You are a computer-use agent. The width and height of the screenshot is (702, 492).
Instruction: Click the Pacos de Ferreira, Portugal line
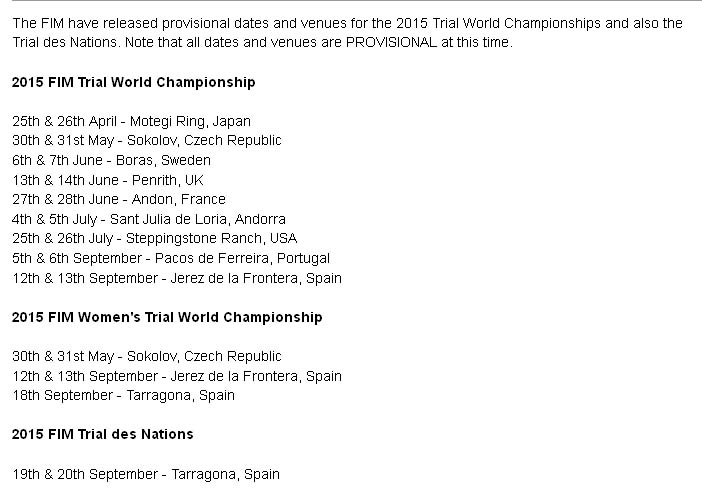(171, 258)
